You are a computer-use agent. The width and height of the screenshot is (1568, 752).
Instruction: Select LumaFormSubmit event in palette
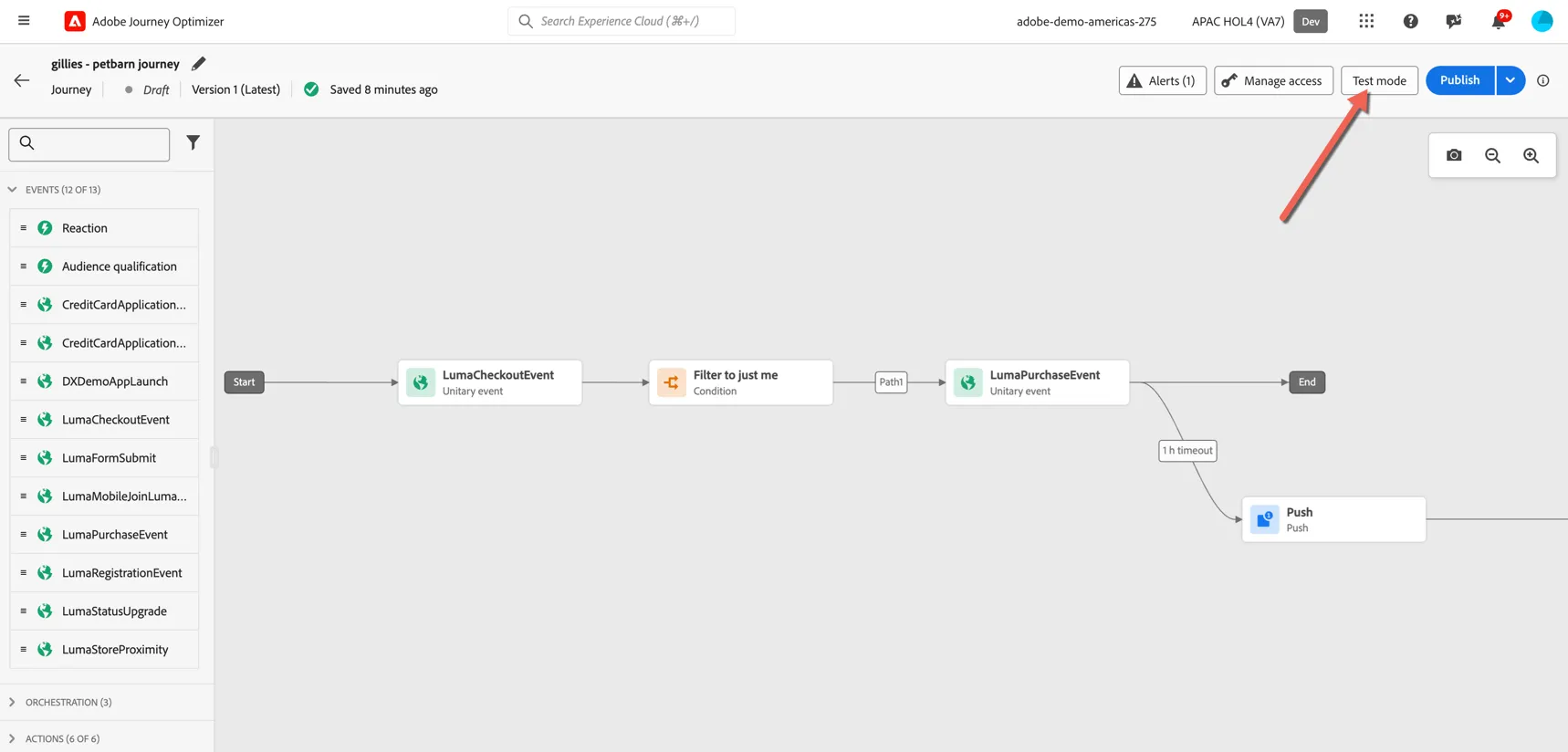tap(104, 458)
